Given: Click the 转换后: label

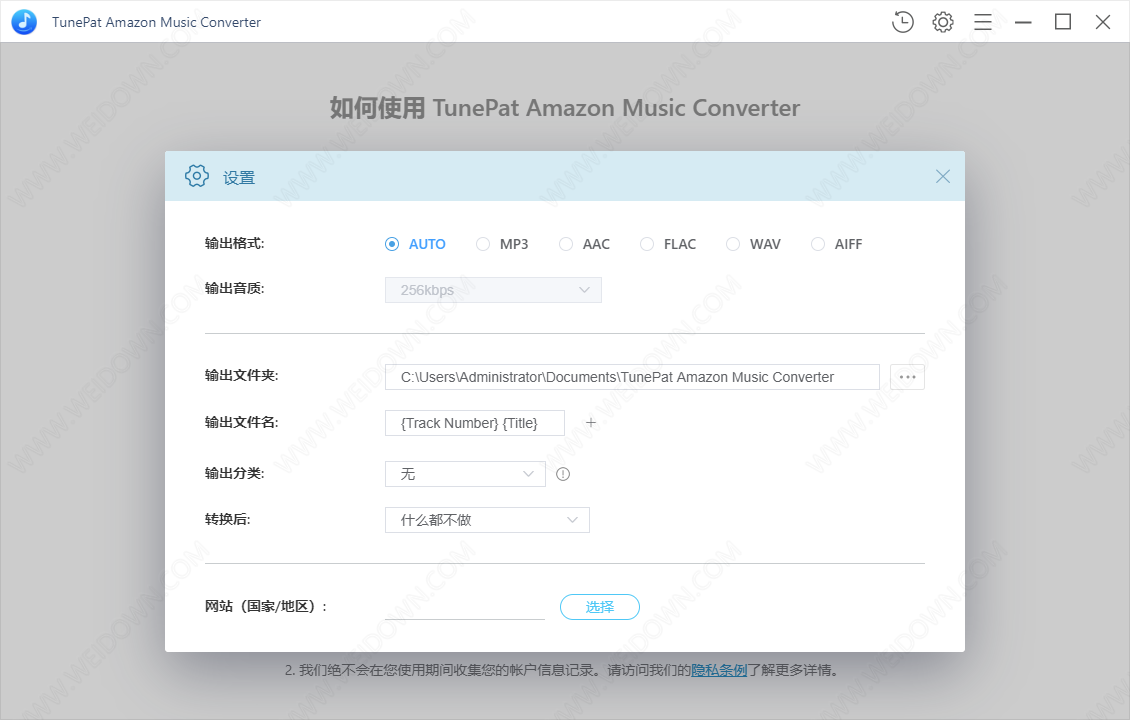Looking at the screenshot, I should (x=228, y=519).
